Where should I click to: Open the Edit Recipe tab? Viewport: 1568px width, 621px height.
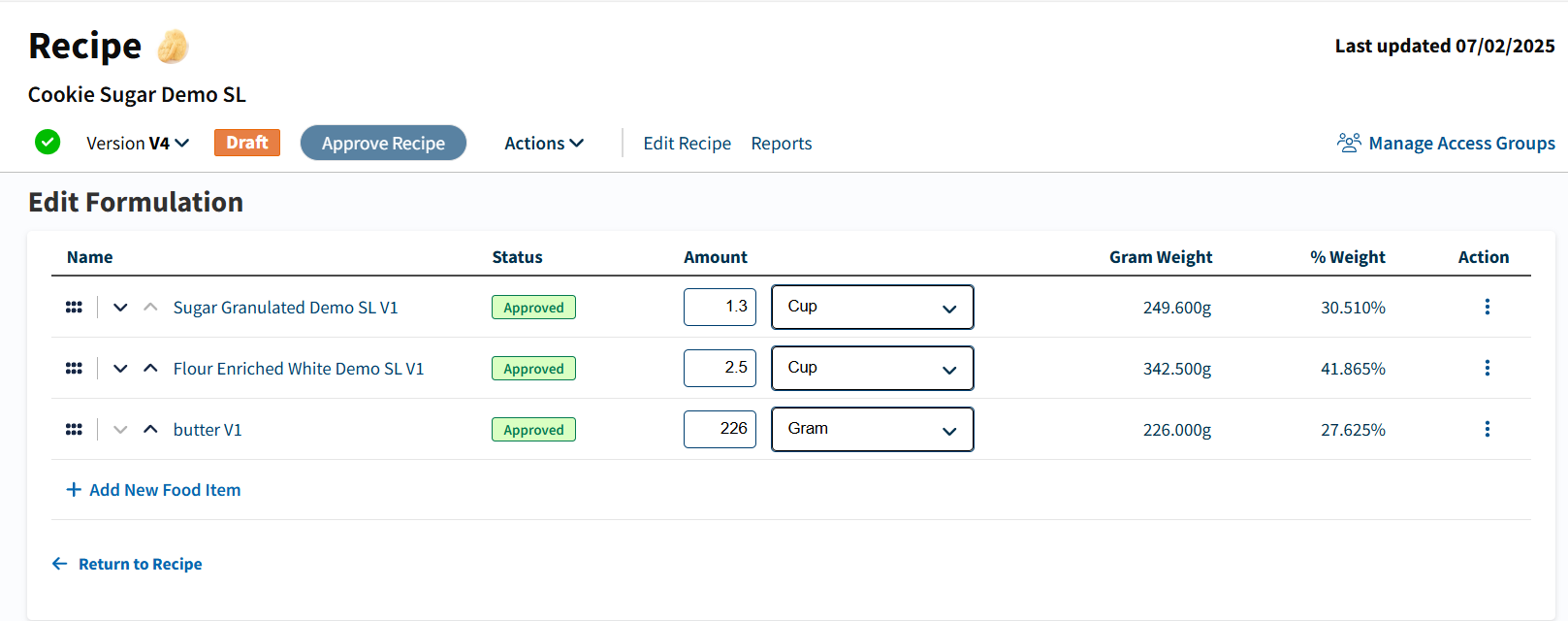(687, 144)
